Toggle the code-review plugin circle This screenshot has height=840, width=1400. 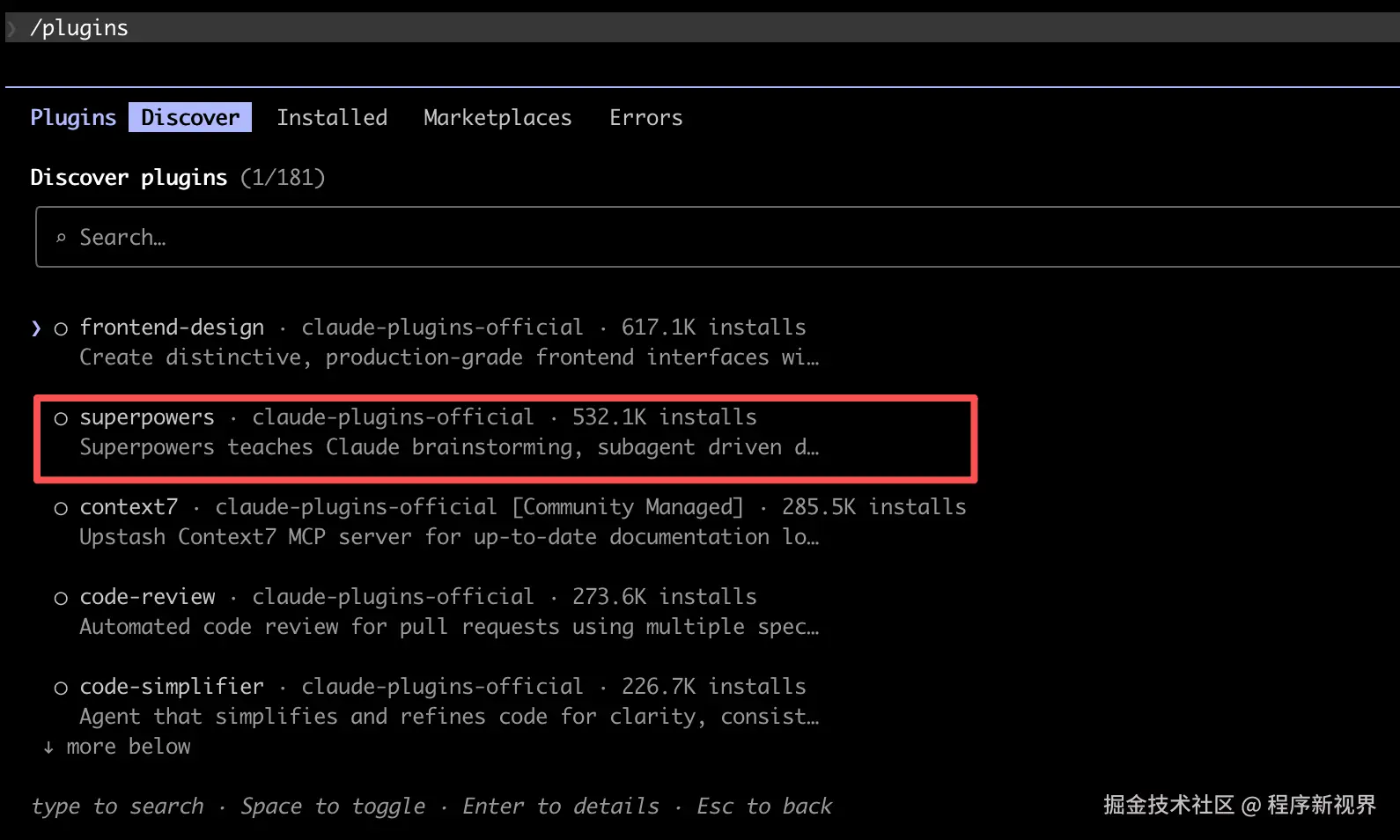point(61,598)
